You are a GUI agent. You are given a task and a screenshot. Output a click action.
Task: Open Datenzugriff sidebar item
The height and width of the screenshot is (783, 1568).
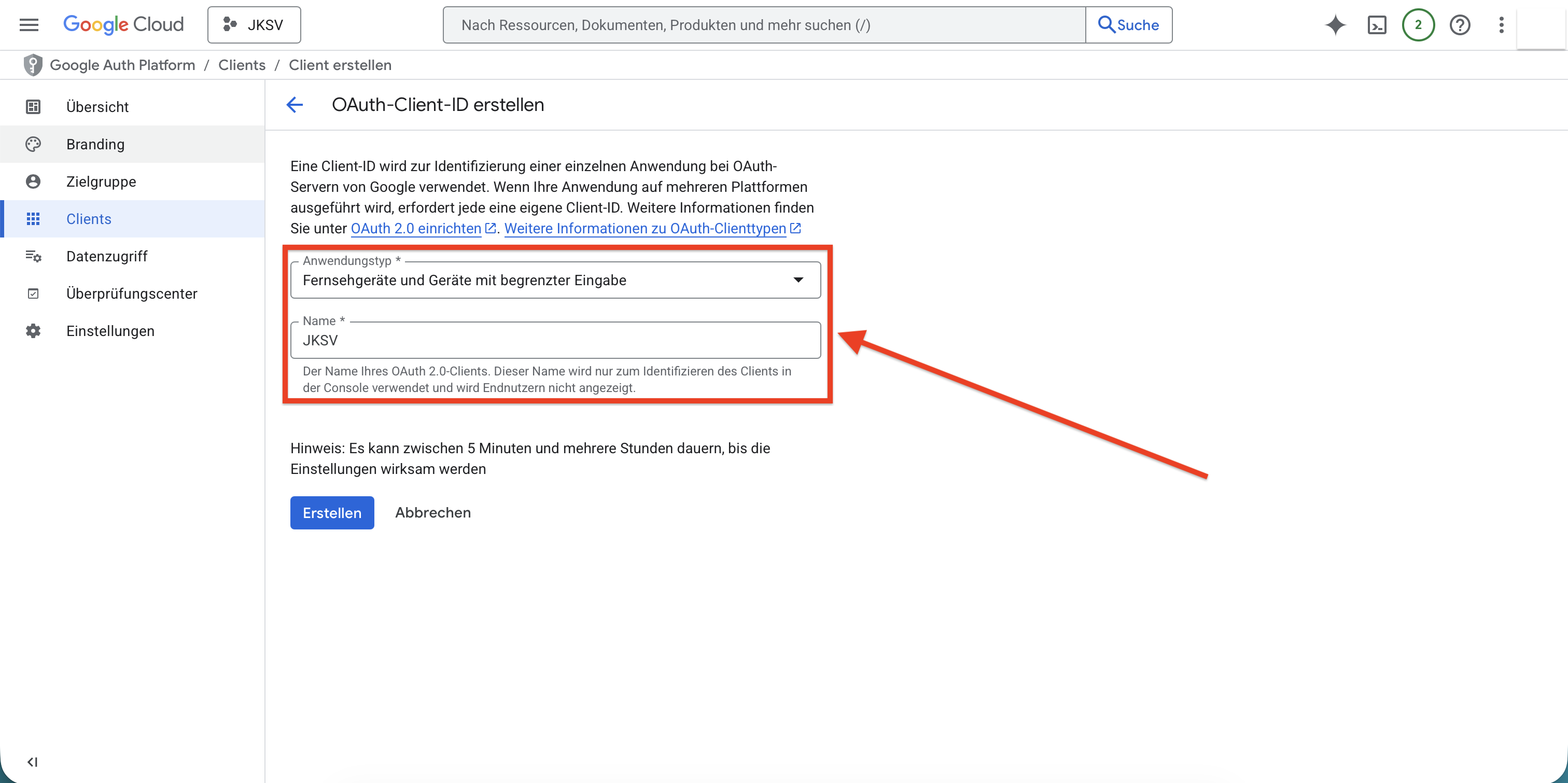point(106,256)
